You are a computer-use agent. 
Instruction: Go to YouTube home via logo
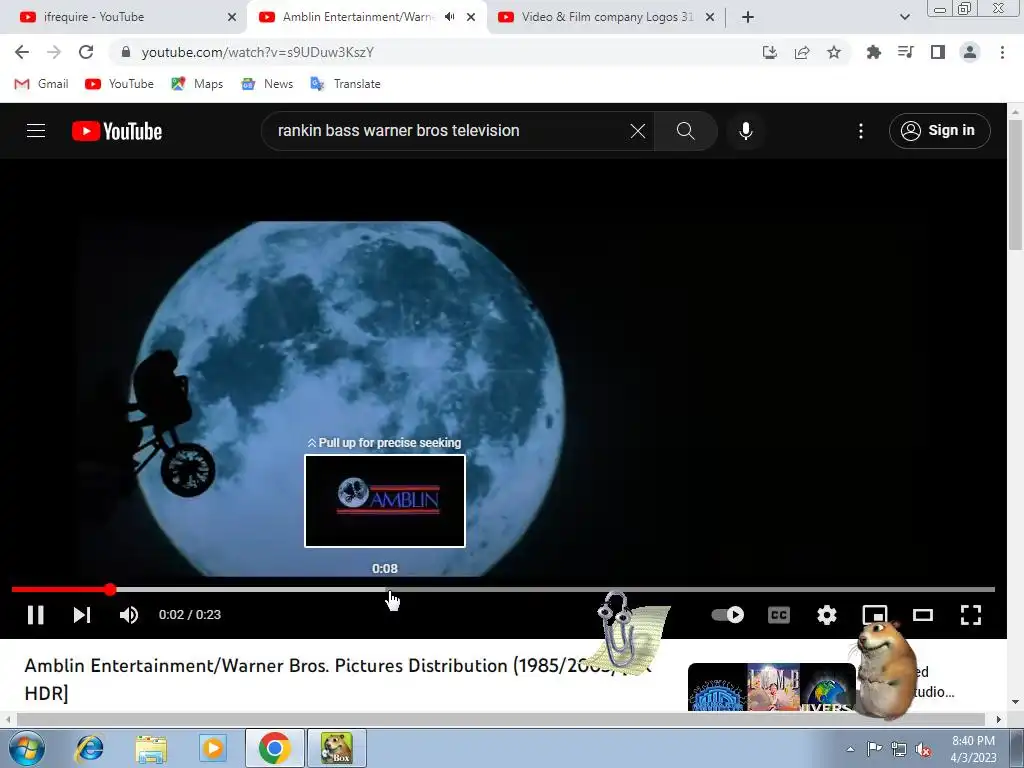tap(117, 131)
